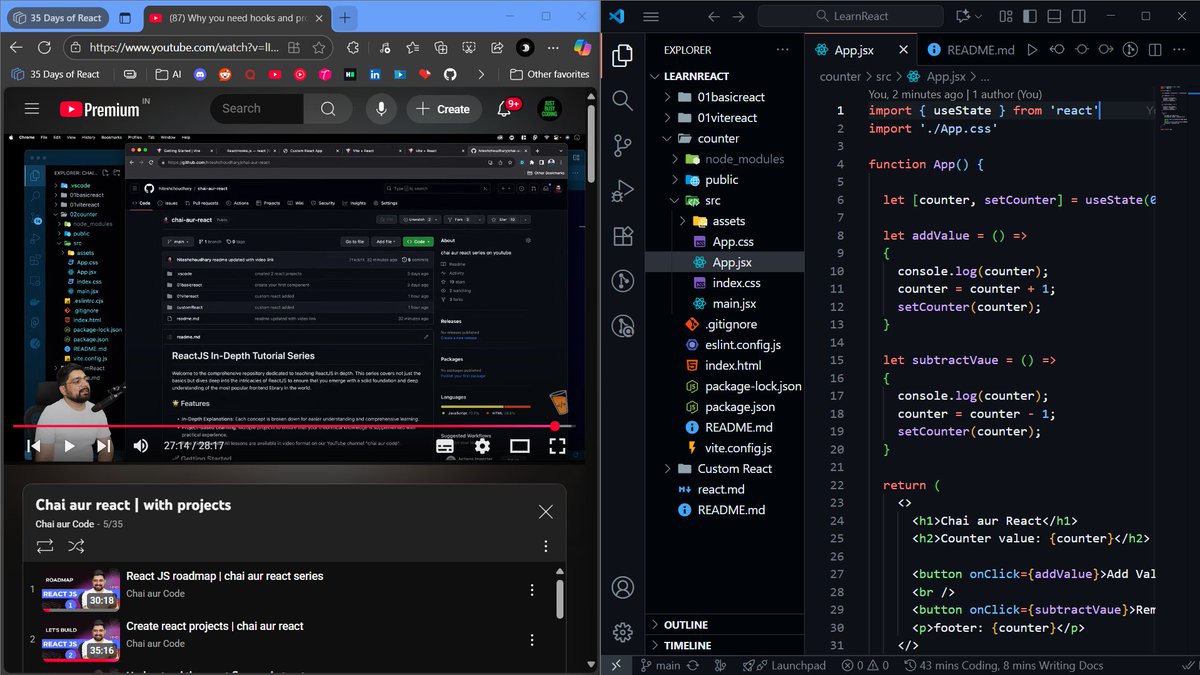This screenshot has height=675, width=1200.
Task: Open the YouTube guide hamburger menu
Action: click(x=32, y=109)
